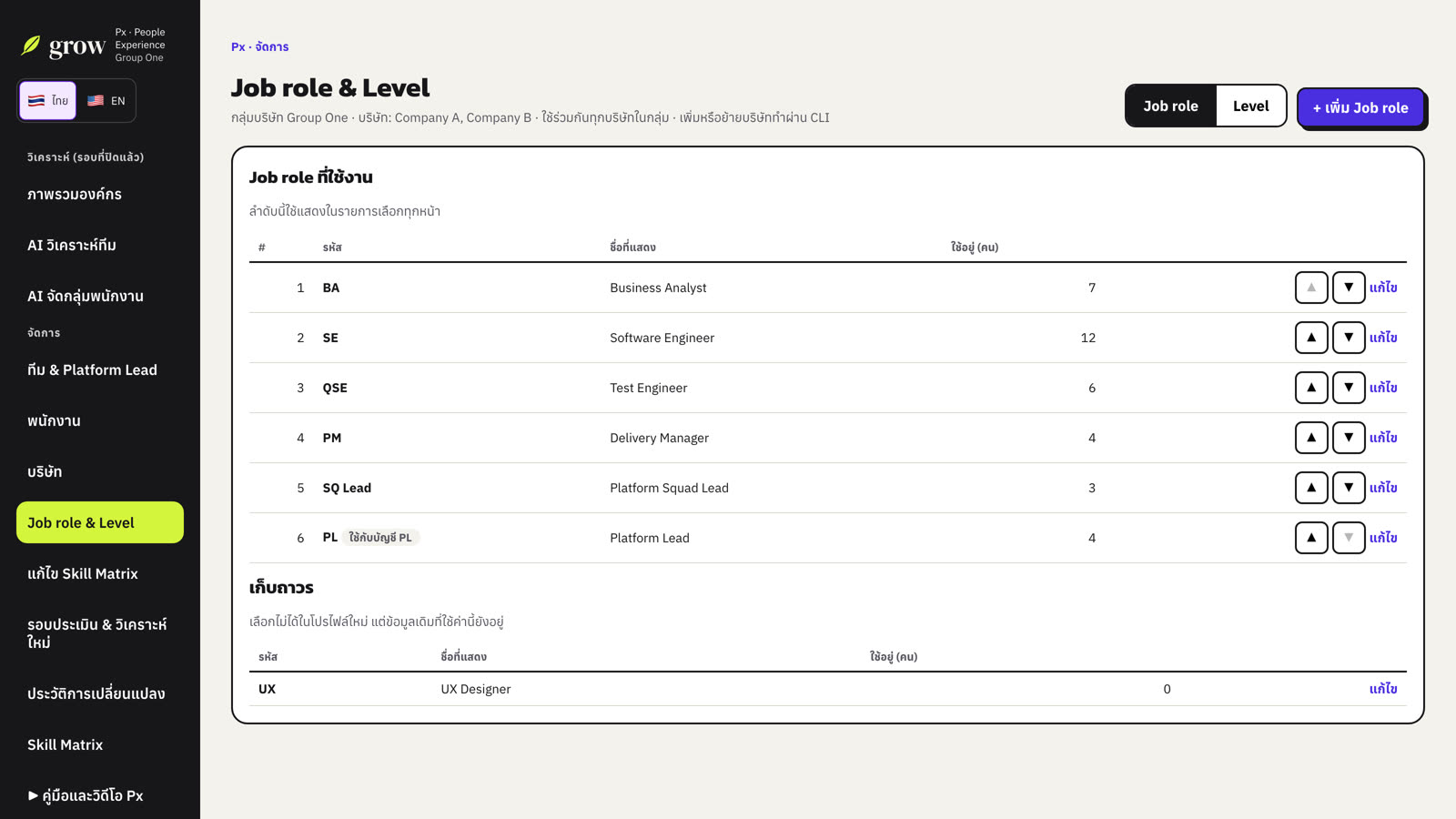The image size is (1456, 819).
Task: Open ประวัติการเปลี่ยนแปลง page
Action: [x=100, y=693]
